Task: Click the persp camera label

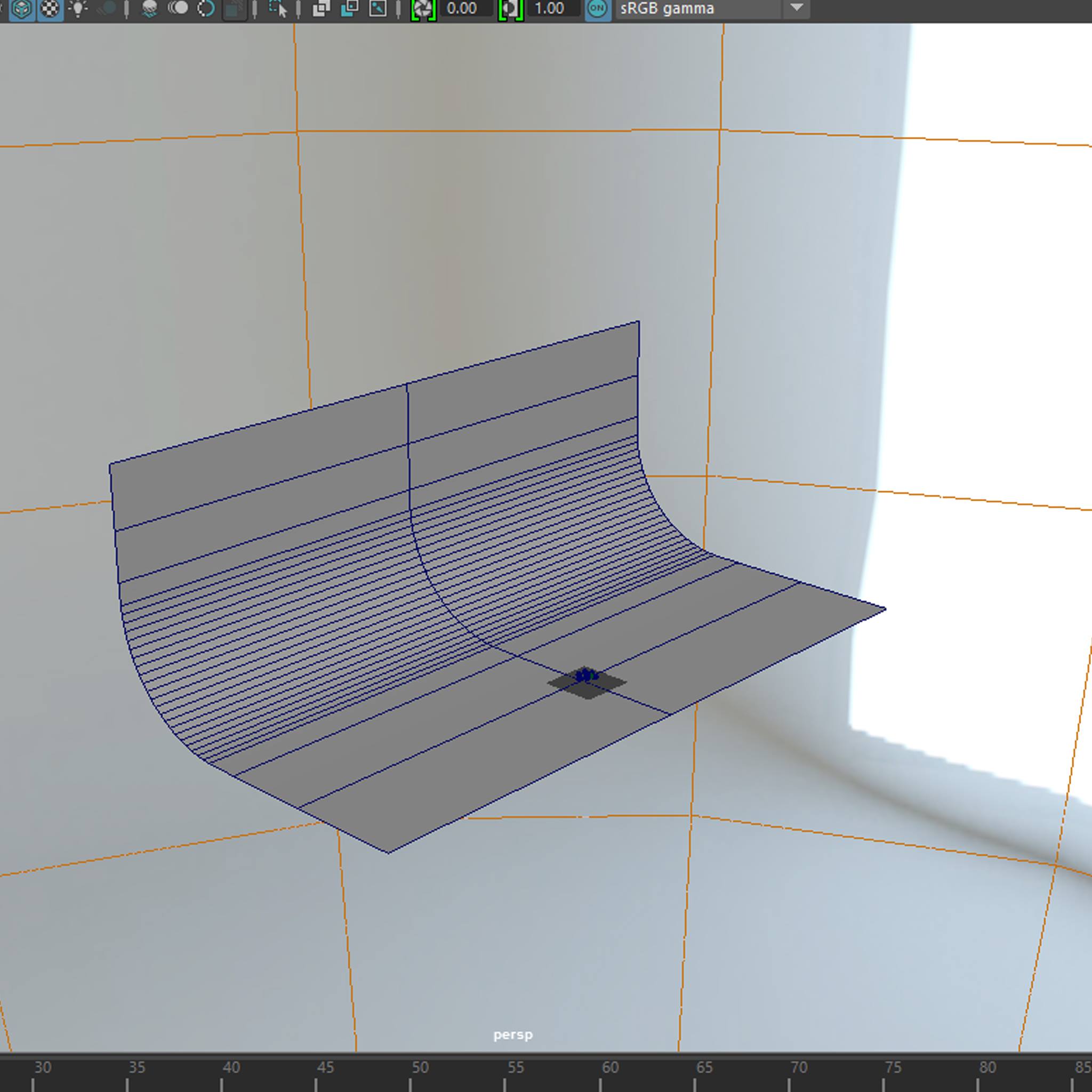Action: tap(512, 1034)
